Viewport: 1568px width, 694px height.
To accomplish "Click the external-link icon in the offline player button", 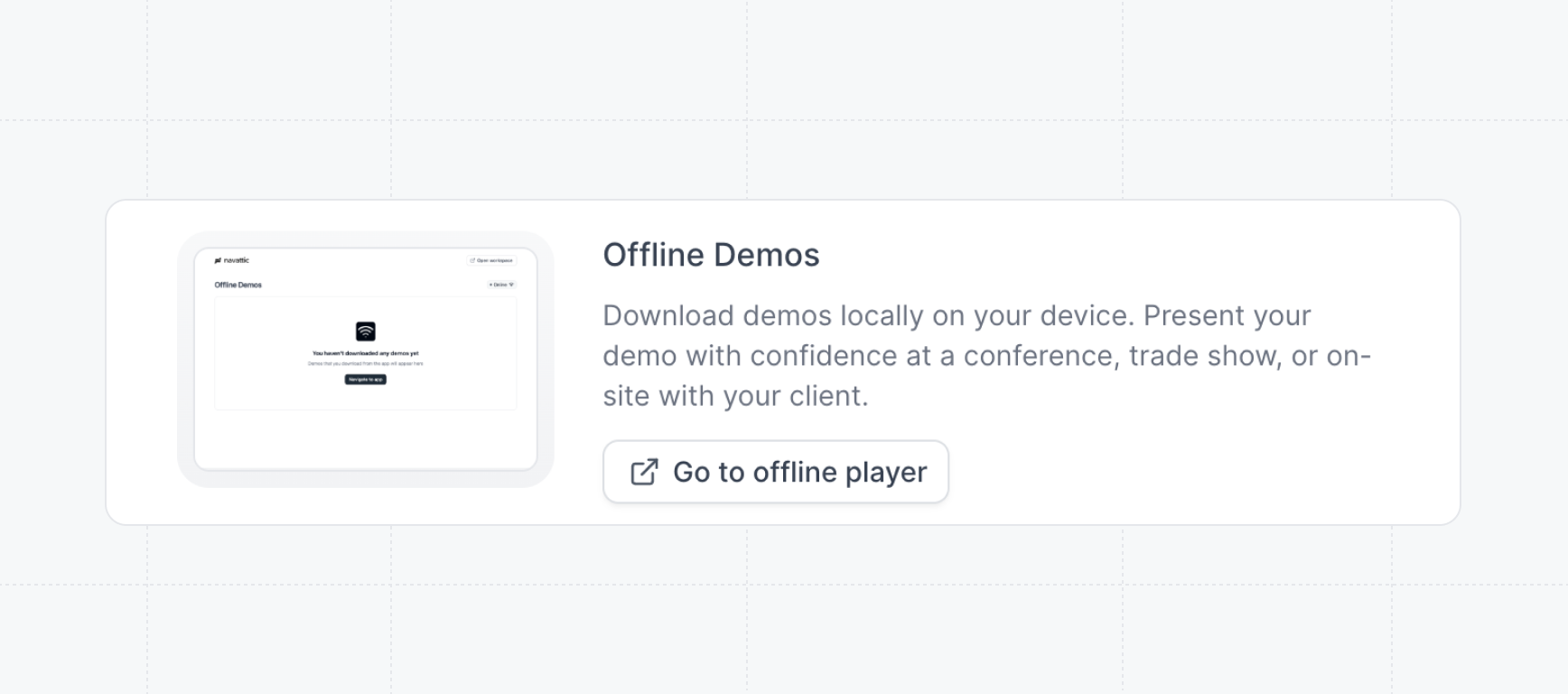I will point(644,472).
